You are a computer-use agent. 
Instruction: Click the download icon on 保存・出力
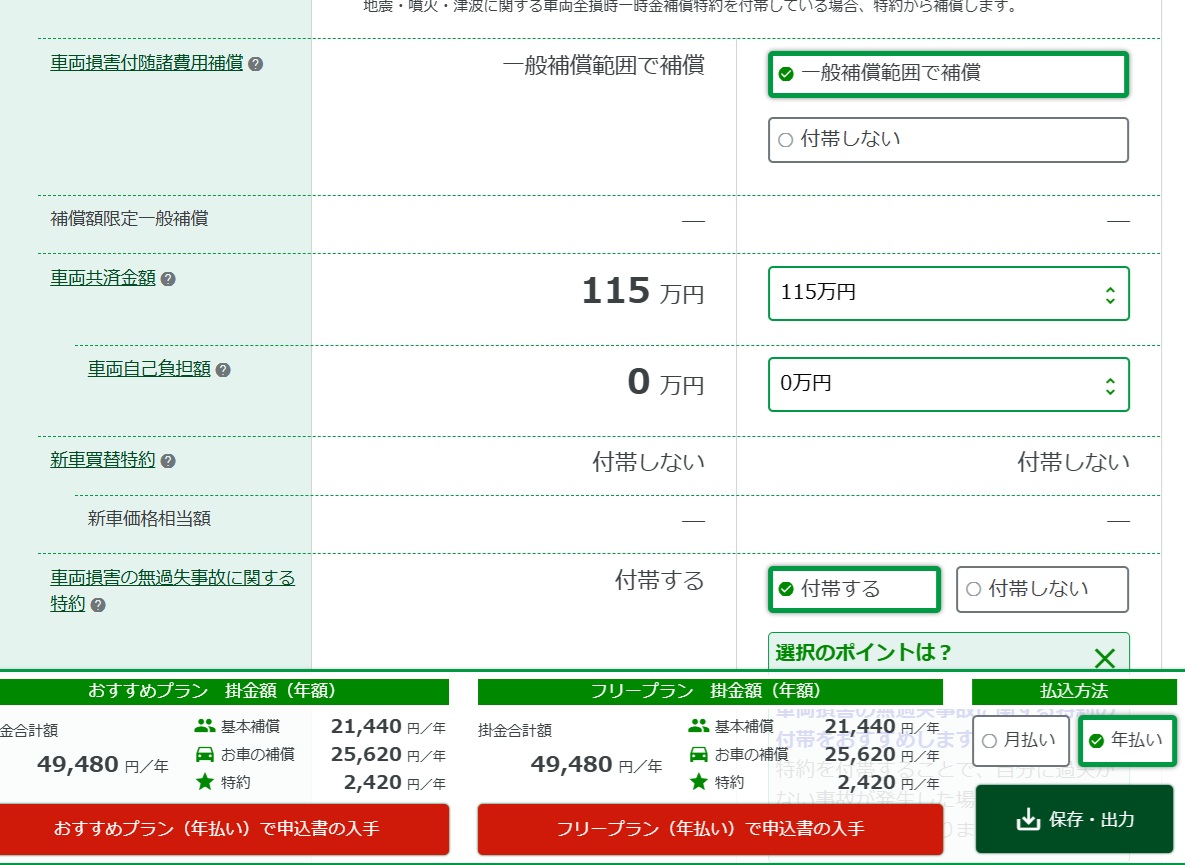click(x=1028, y=820)
